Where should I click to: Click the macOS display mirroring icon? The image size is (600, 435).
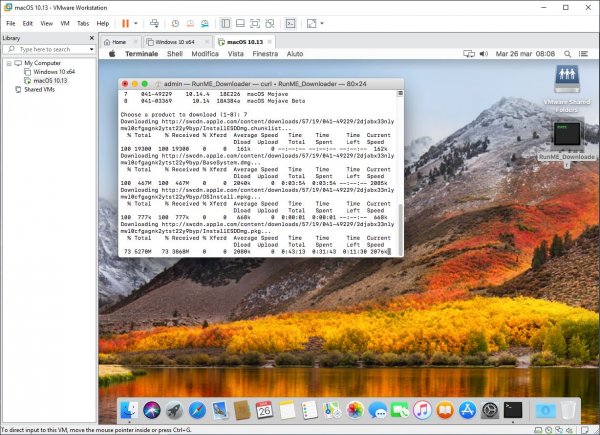click(469, 54)
